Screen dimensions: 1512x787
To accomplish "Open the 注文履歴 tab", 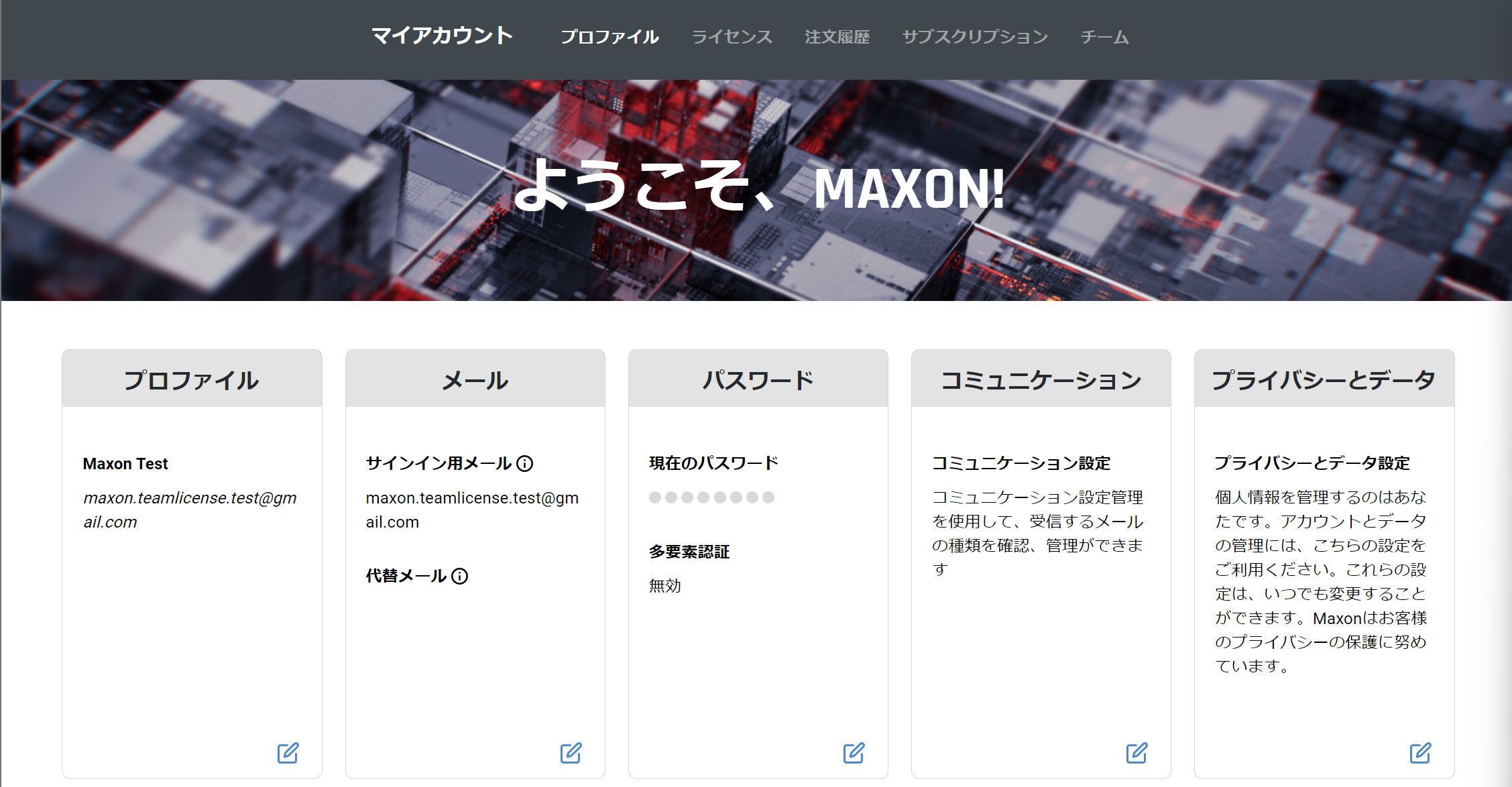I will (x=837, y=37).
